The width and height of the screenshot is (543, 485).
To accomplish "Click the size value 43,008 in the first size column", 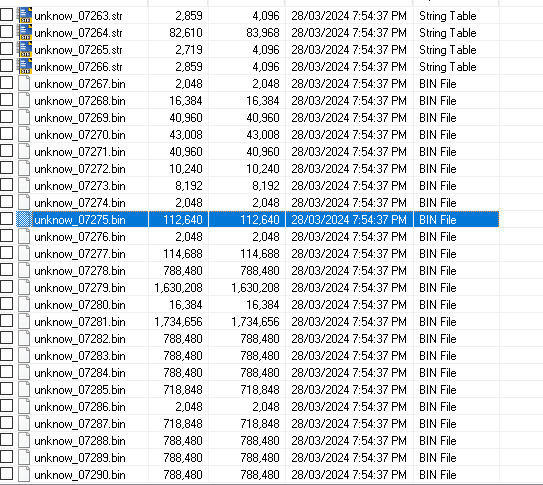I will coord(186,135).
